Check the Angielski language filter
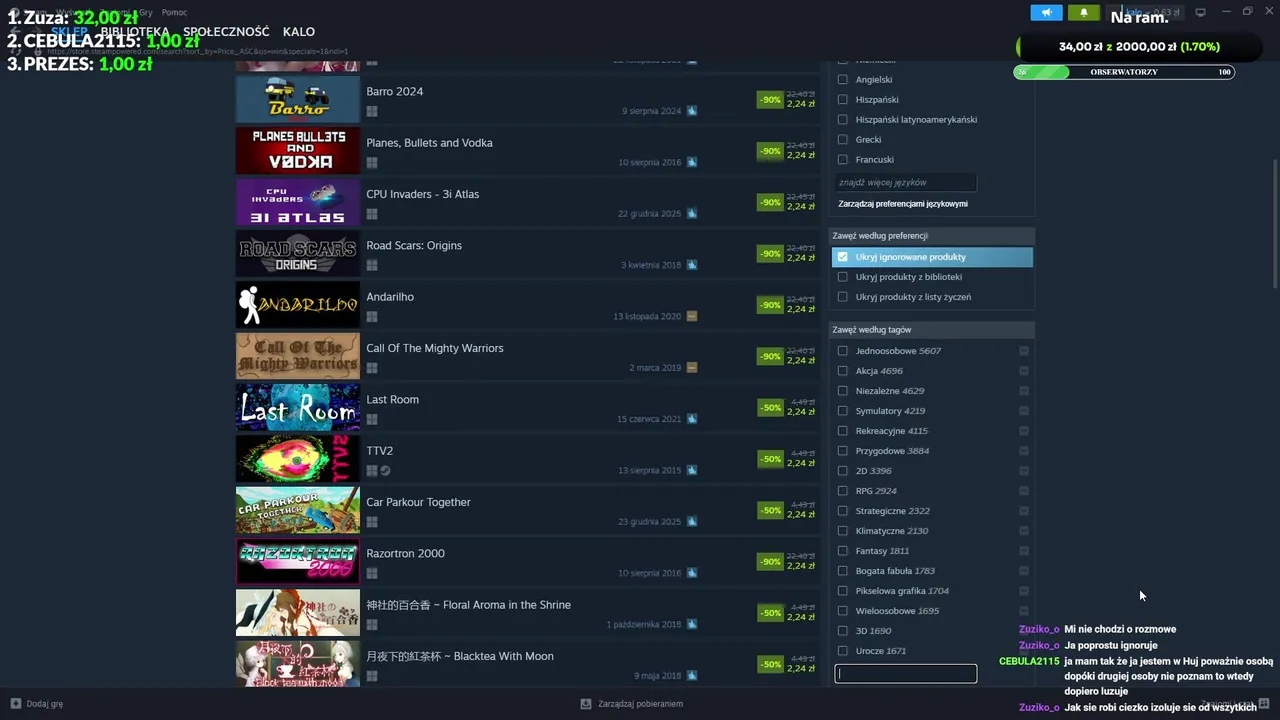The width and height of the screenshot is (1280, 720). click(843, 80)
